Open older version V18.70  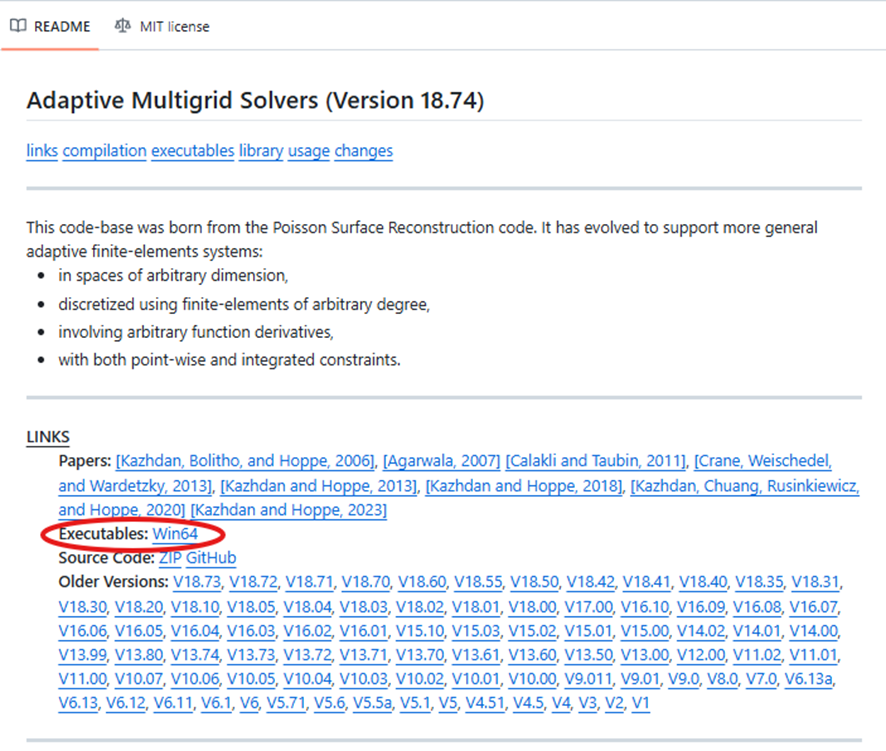pos(366,582)
